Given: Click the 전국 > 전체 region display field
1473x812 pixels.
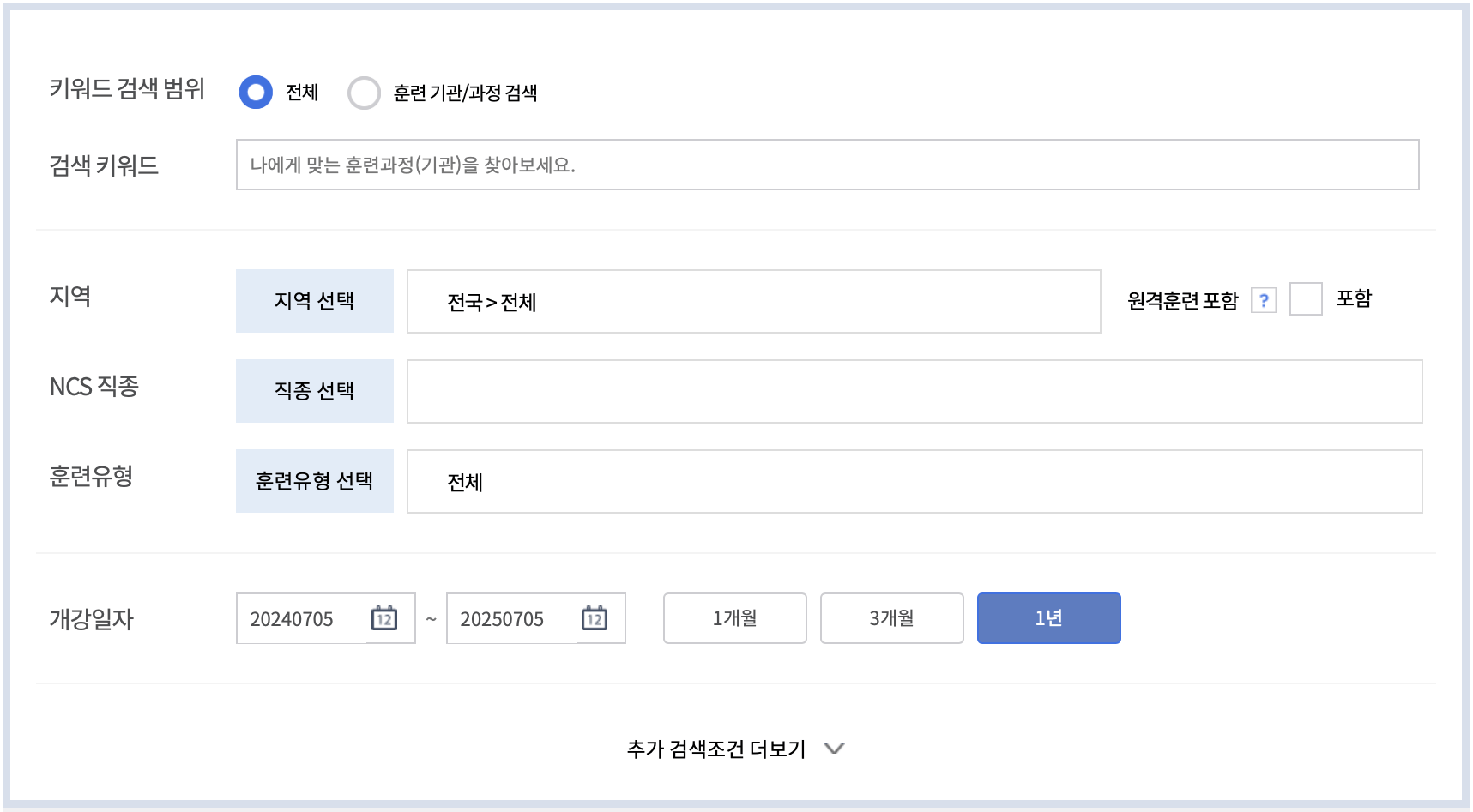Looking at the screenshot, I should click(x=753, y=300).
